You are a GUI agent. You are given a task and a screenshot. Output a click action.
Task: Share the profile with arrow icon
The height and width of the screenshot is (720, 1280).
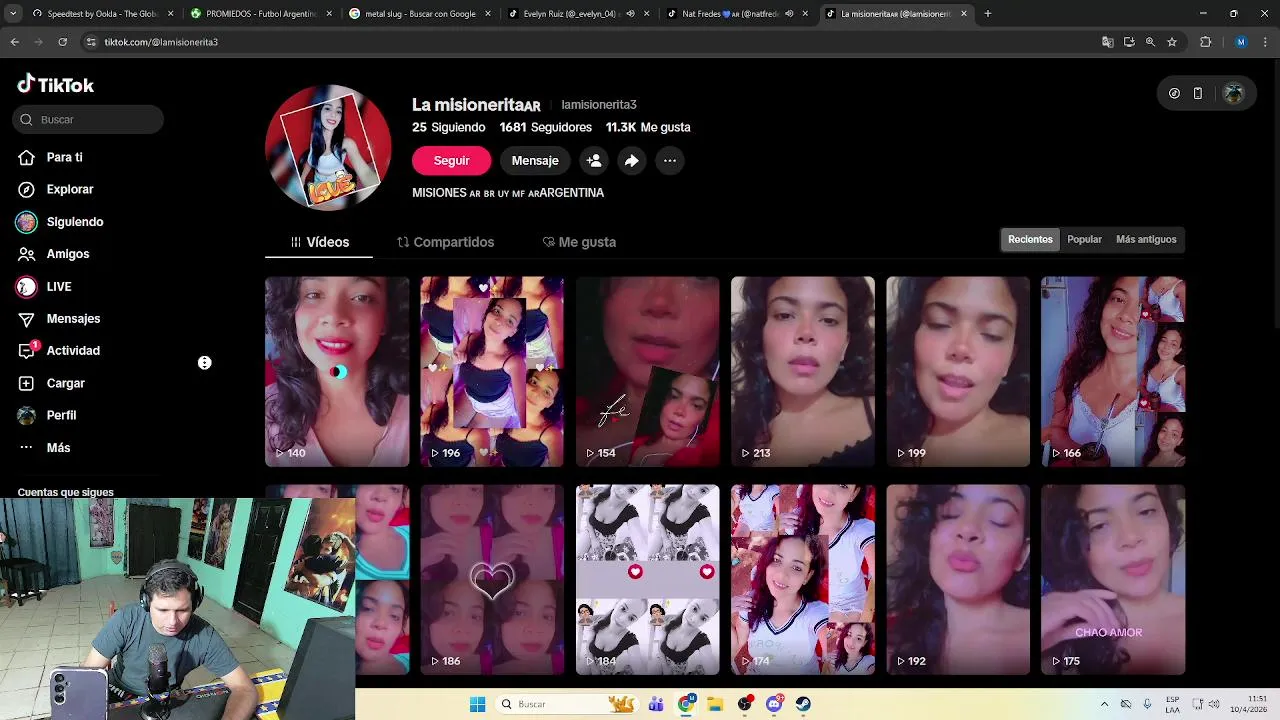pos(632,160)
